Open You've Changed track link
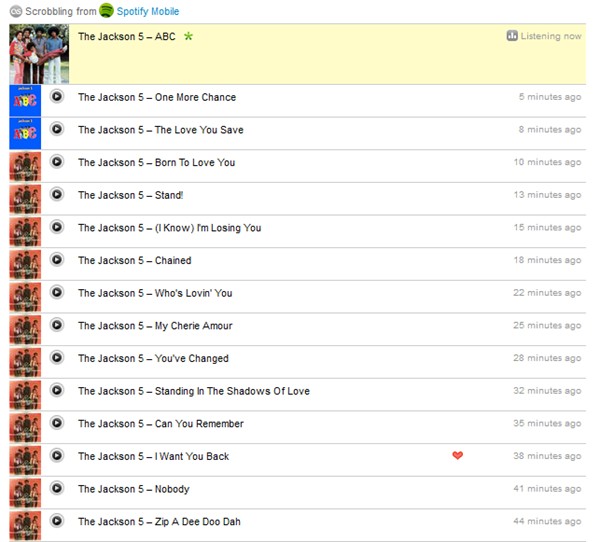Image resolution: width=600 pixels, height=542 pixels. (x=191, y=359)
